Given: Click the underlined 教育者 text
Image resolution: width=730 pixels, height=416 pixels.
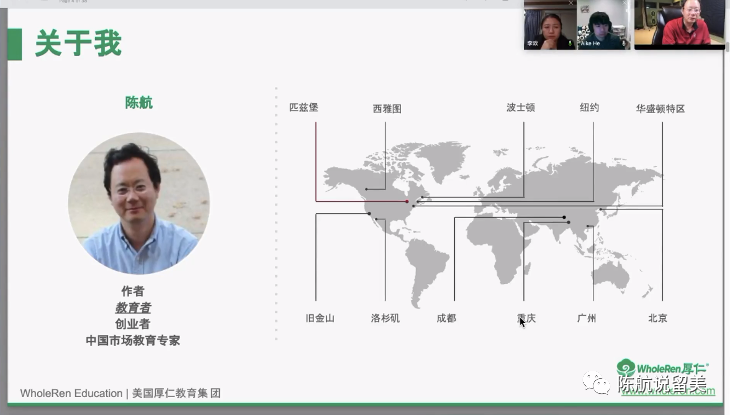Looking at the screenshot, I should (133, 308).
